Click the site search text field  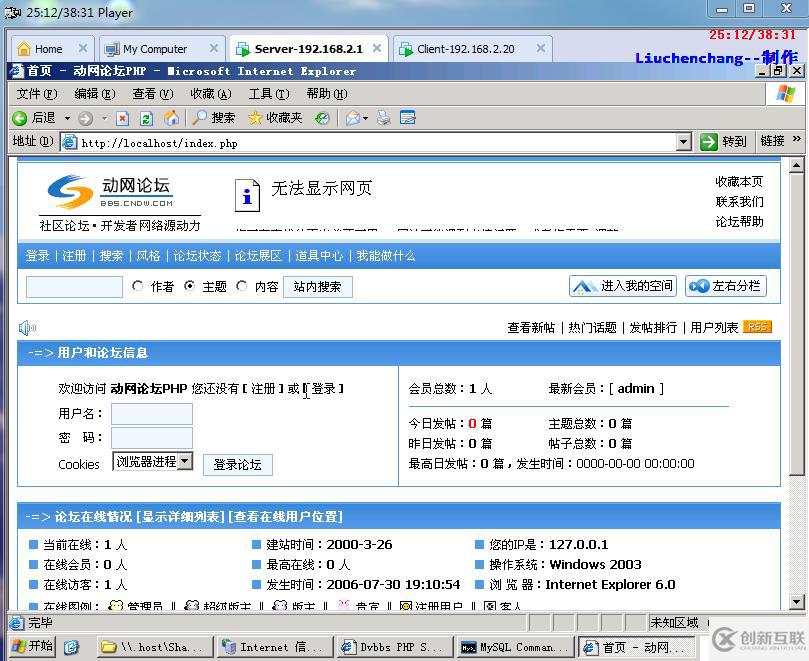74,287
